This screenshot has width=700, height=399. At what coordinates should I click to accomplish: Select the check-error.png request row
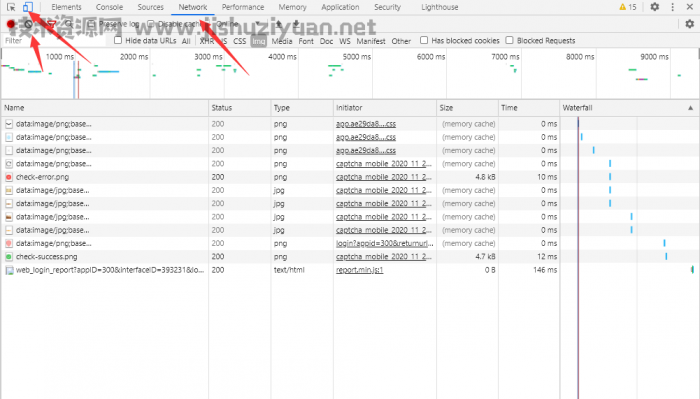pos(350,177)
